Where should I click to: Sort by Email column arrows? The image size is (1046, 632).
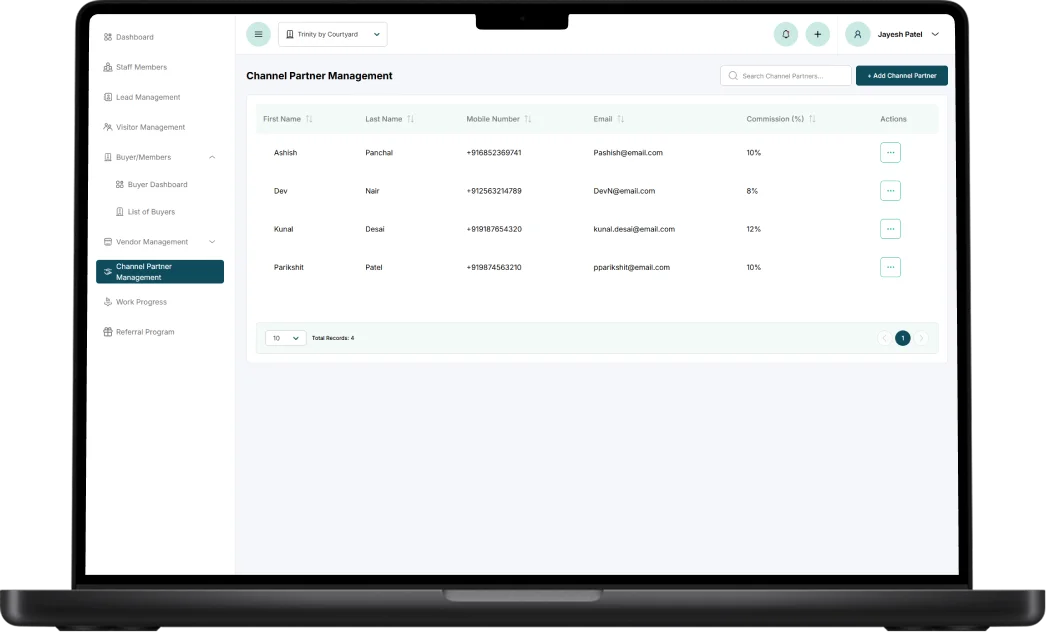click(x=620, y=119)
